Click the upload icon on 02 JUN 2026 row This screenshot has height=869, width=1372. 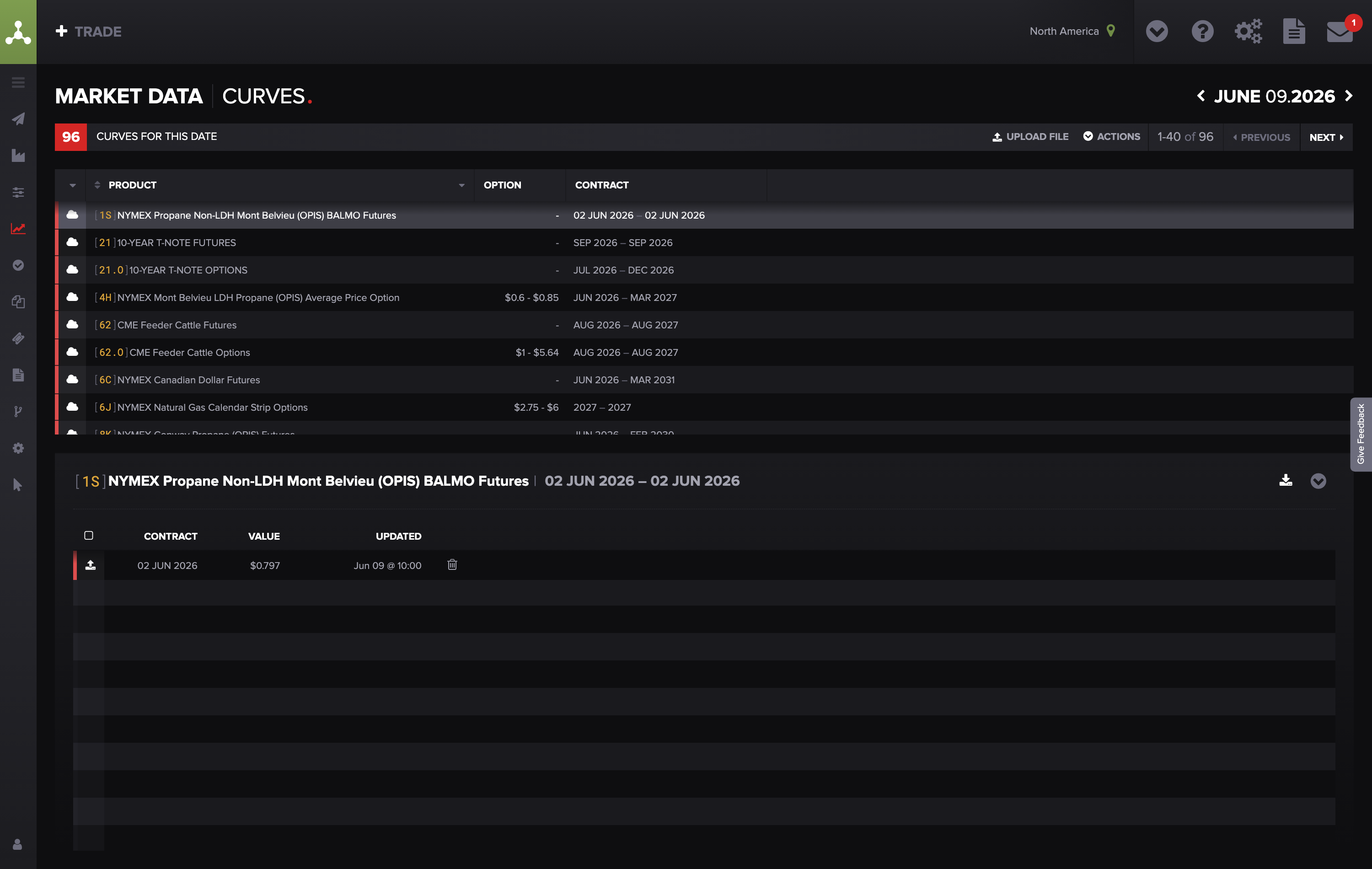[90, 565]
